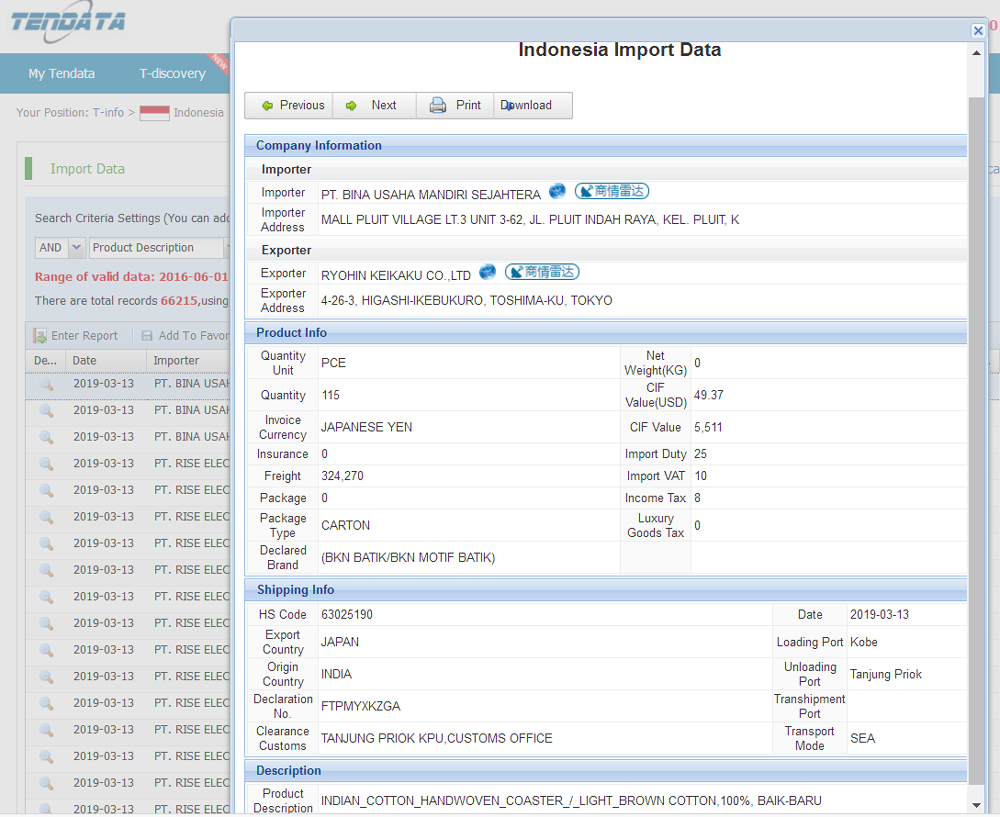This screenshot has width=1000, height=817.
Task: Click the T-info breadcrumb link
Action: tap(108, 113)
